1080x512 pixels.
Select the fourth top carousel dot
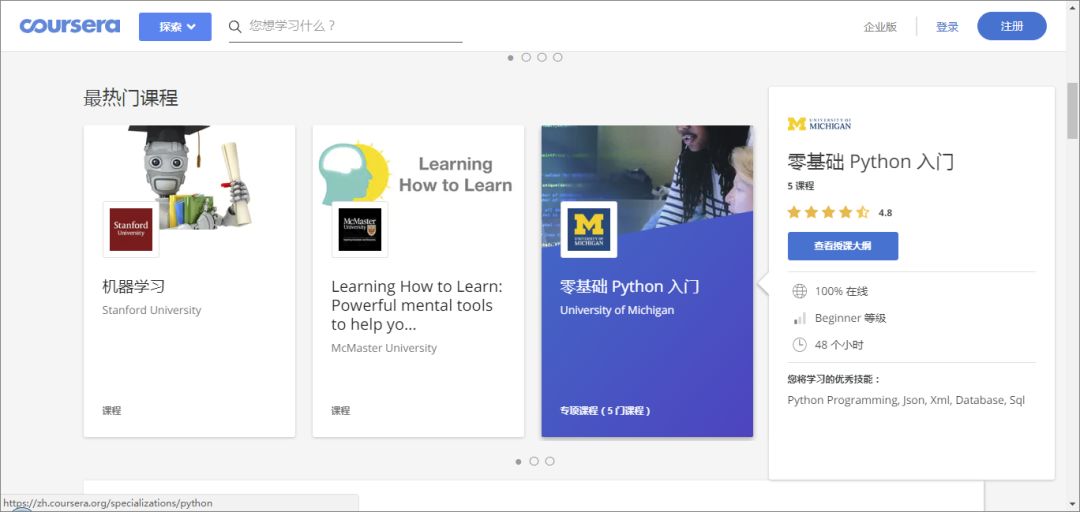click(x=558, y=57)
